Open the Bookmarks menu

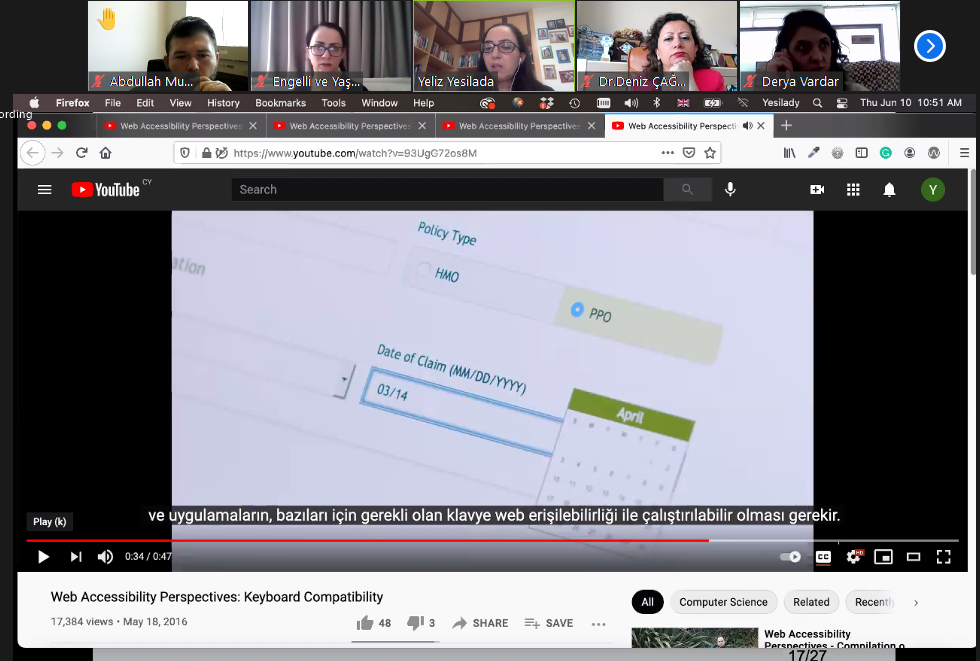coord(281,102)
